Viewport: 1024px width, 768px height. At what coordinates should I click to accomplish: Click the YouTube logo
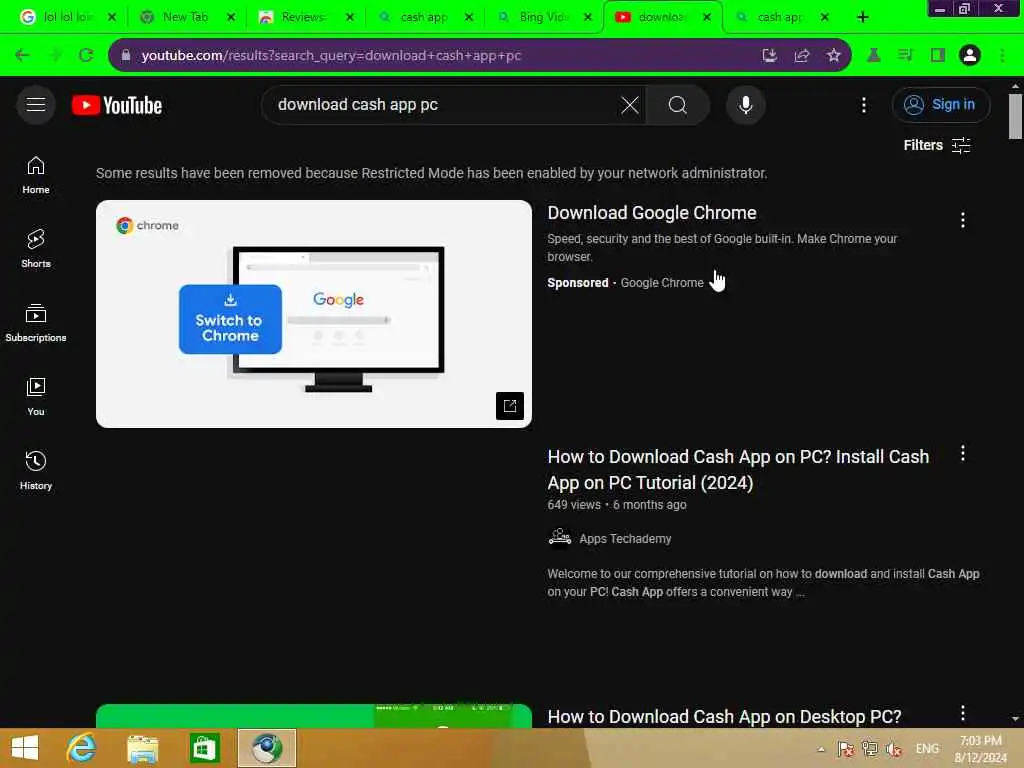tap(118, 105)
